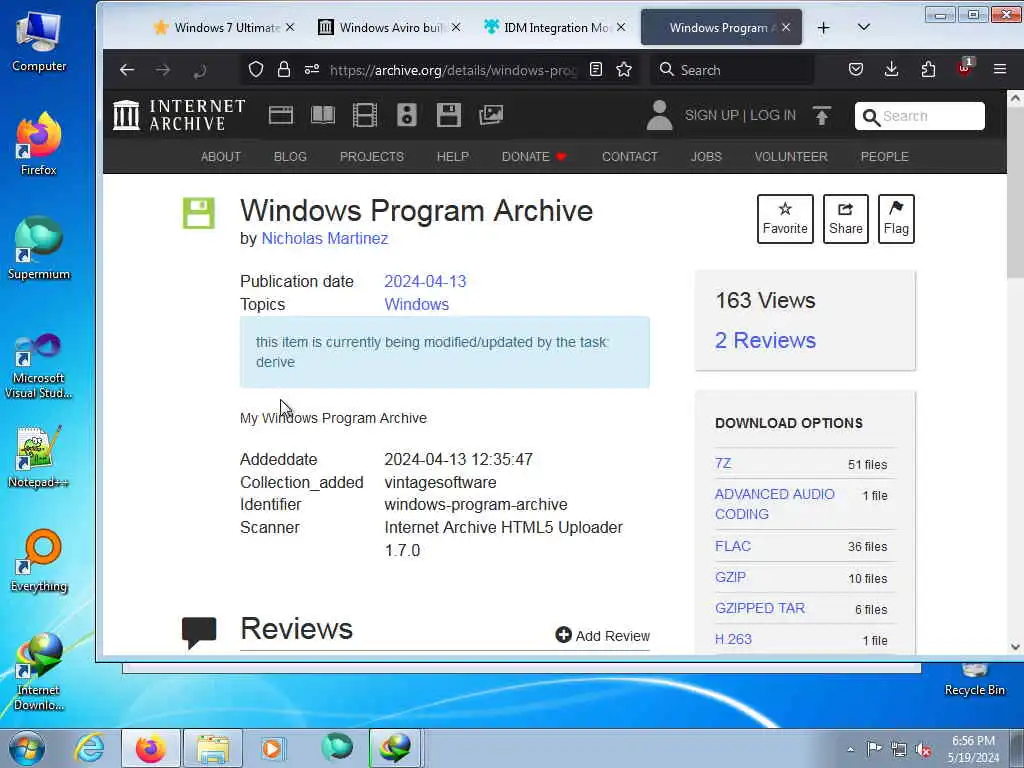The width and height of the screenshot is (1024, 768).
Task: Click SIGN UP link
Action: pos(711,115)
